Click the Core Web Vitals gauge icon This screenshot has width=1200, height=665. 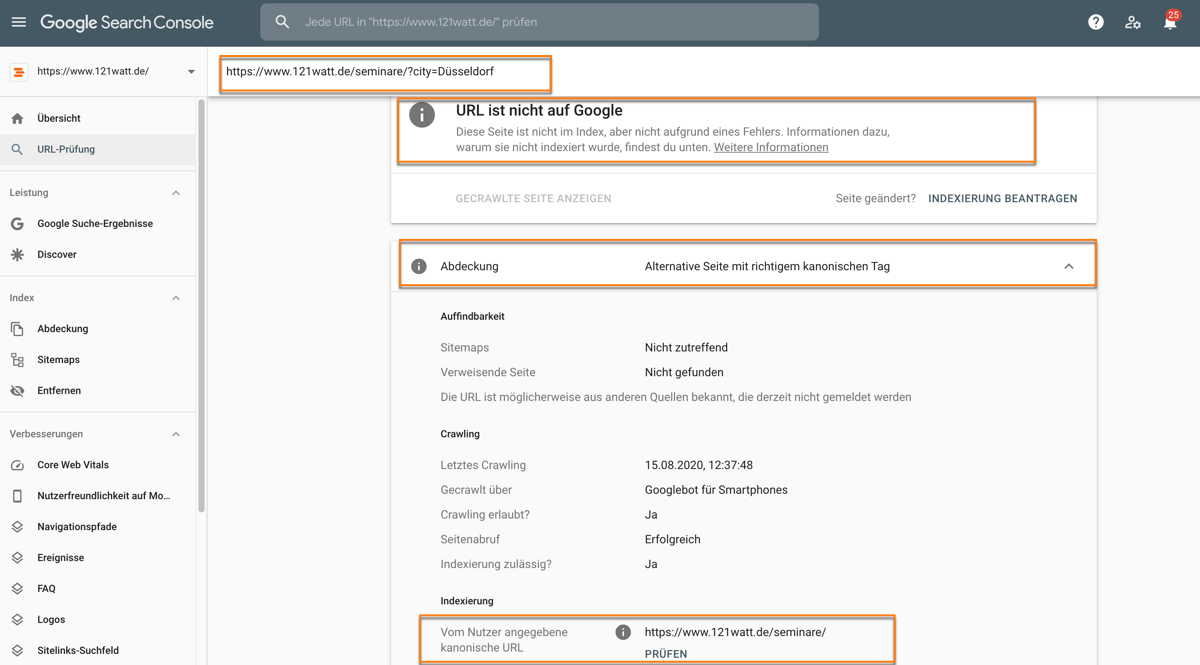pos(17,465)
